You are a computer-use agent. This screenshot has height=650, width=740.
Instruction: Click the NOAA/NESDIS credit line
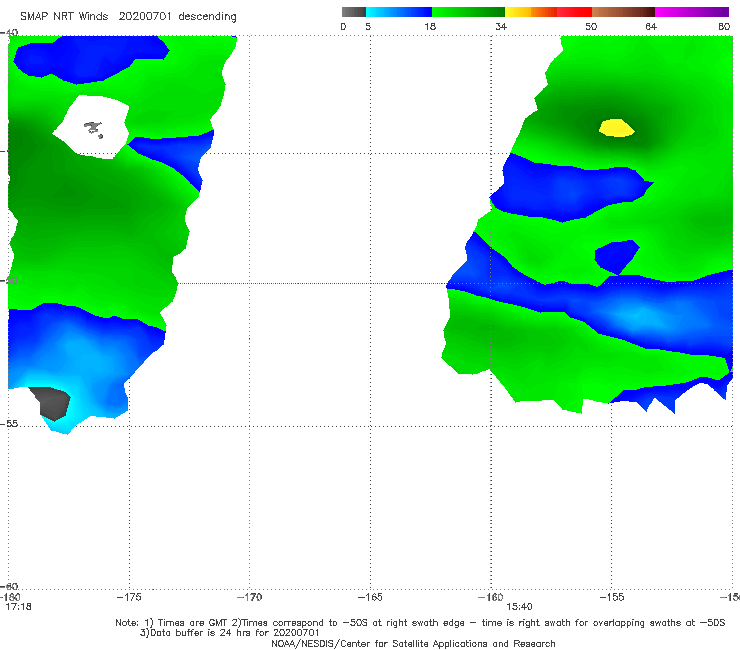coord(413,643)
